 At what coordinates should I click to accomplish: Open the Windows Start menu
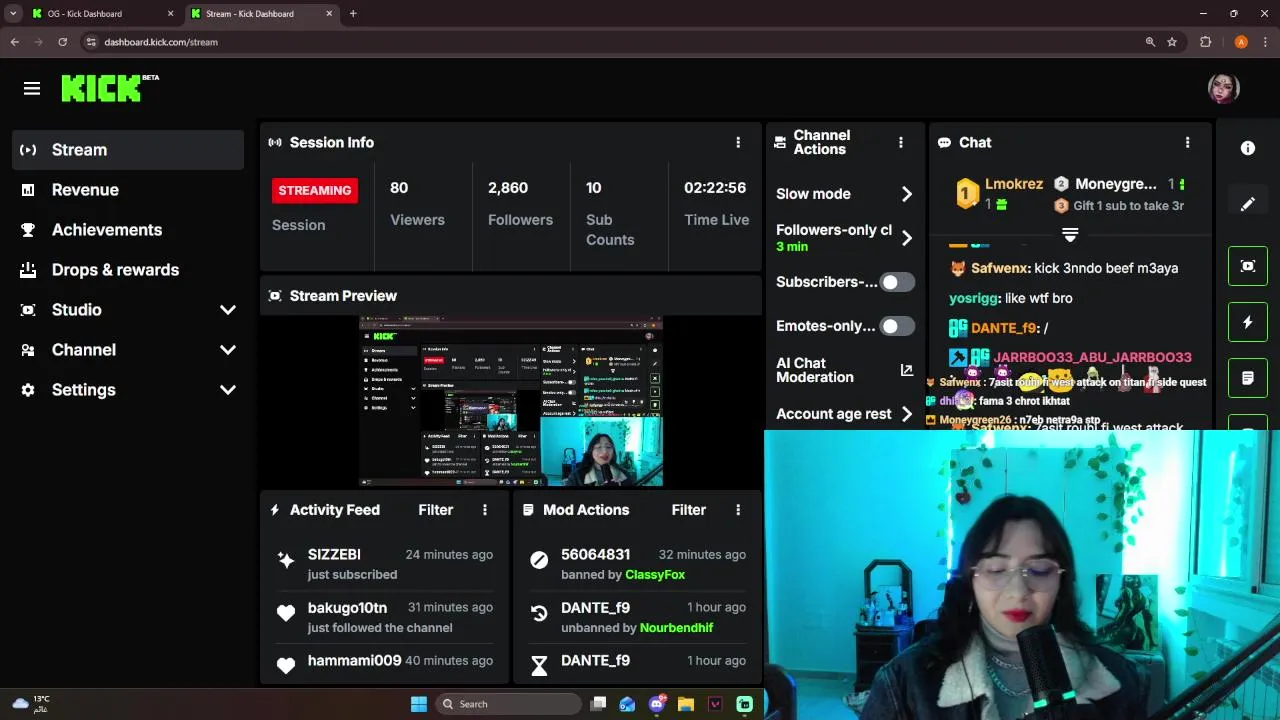tap(419, 704)
